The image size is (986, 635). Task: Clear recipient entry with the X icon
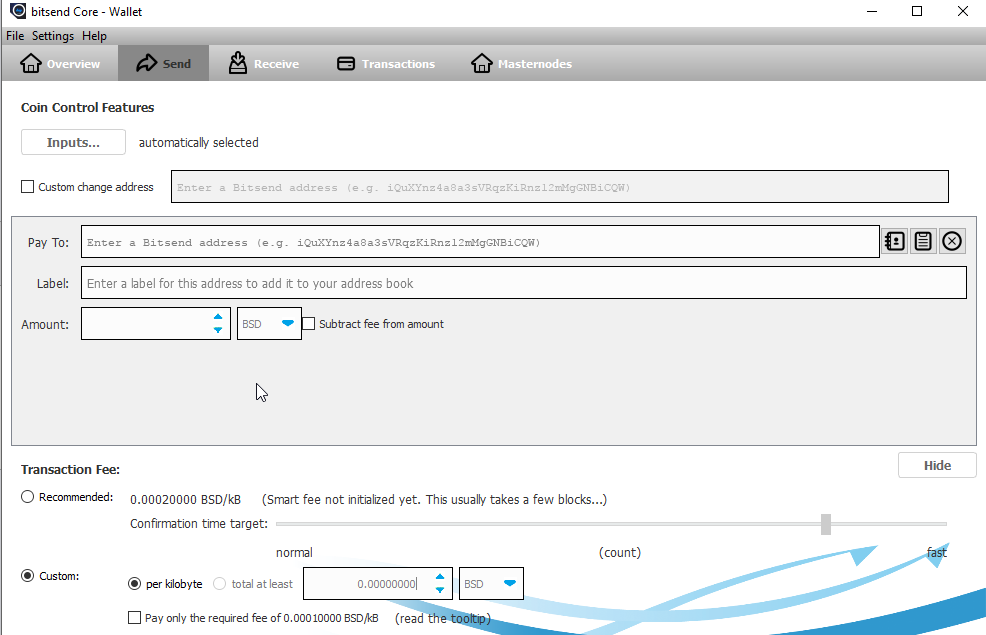952,241
